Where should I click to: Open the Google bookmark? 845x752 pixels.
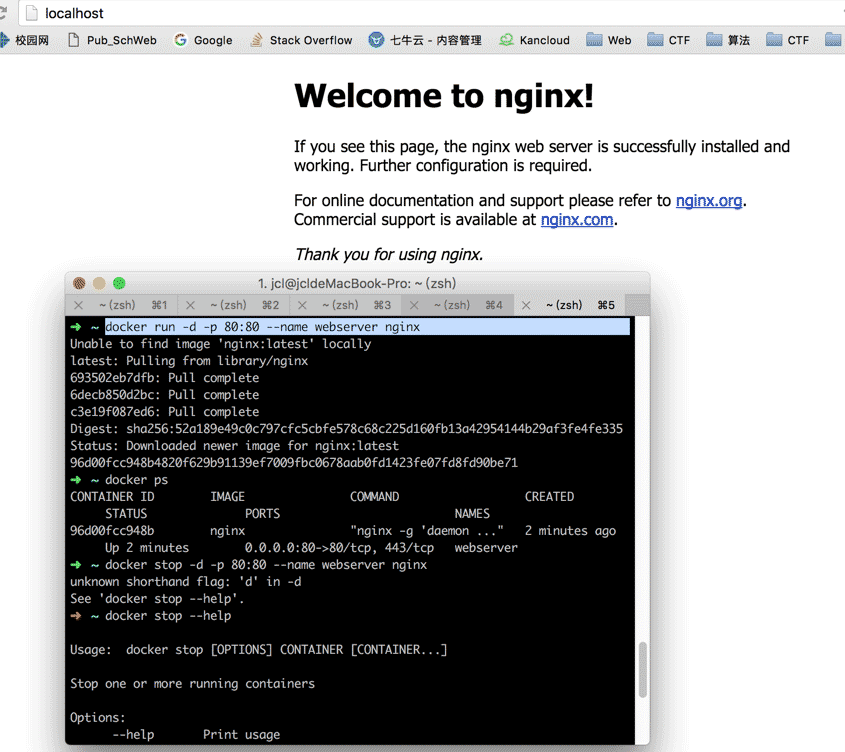point(203,40)
